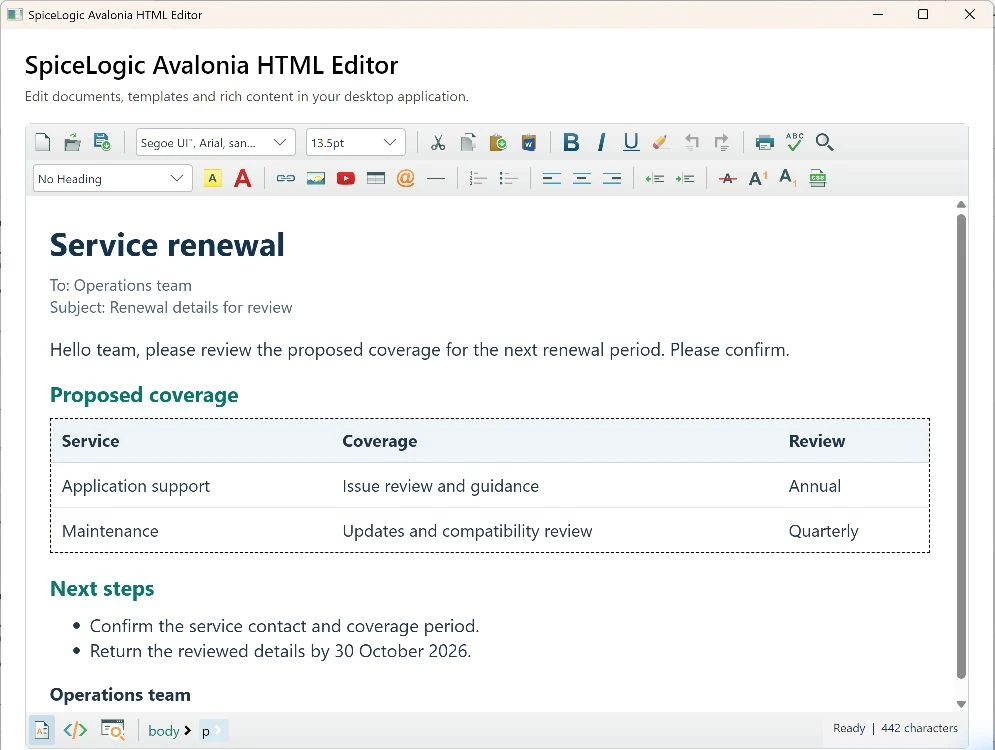995x750 pixels.
Task: Click the Annual table cell
Action: [815, 486]
